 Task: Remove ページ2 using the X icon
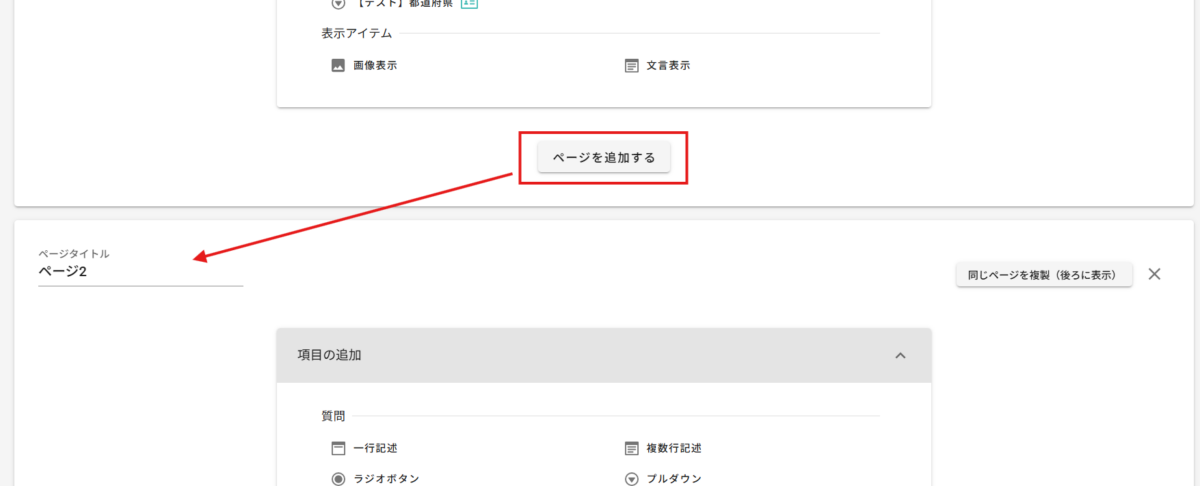pos(1154,274)
